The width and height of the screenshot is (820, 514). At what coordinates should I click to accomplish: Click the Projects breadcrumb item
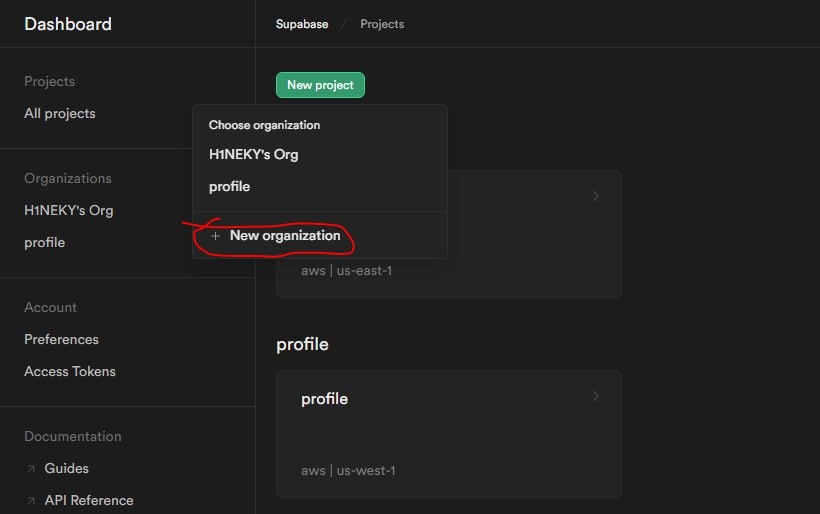(x=382, y=24)
